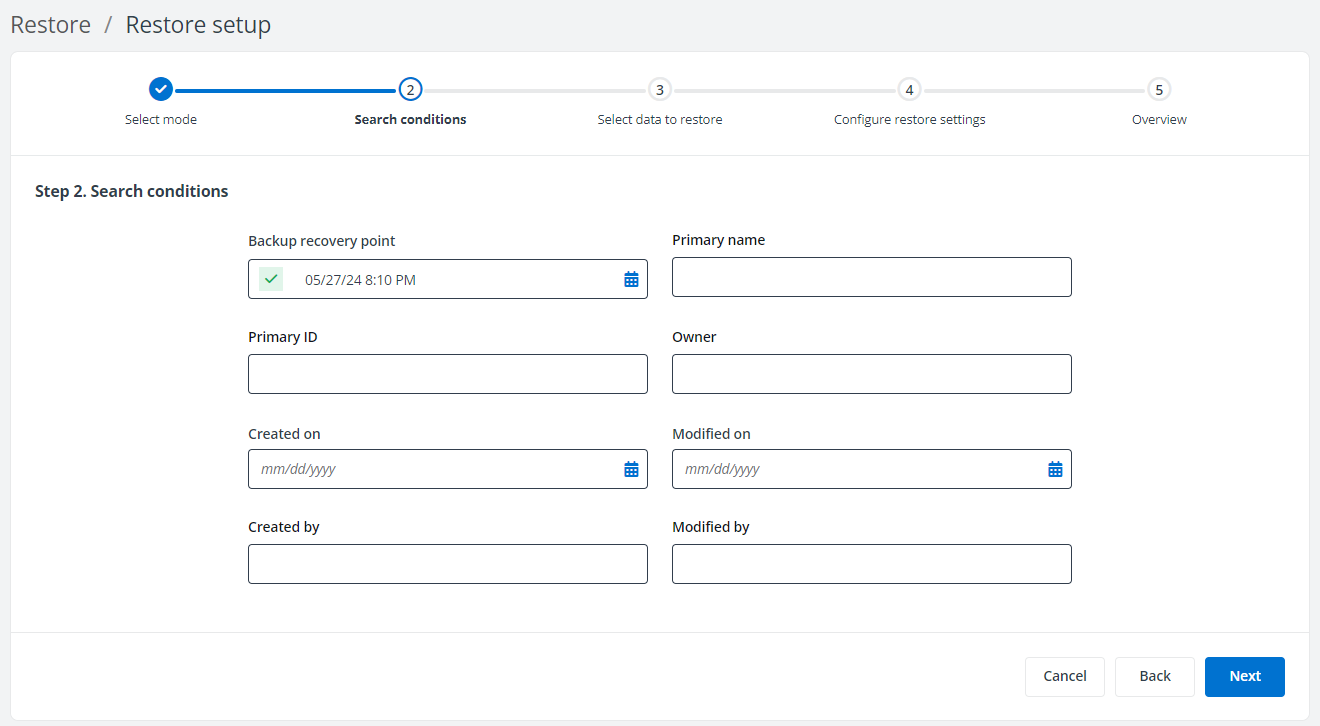Click the Back button
The width and height of the screenshot is (1320, 726).
(x=1154, y=677)
